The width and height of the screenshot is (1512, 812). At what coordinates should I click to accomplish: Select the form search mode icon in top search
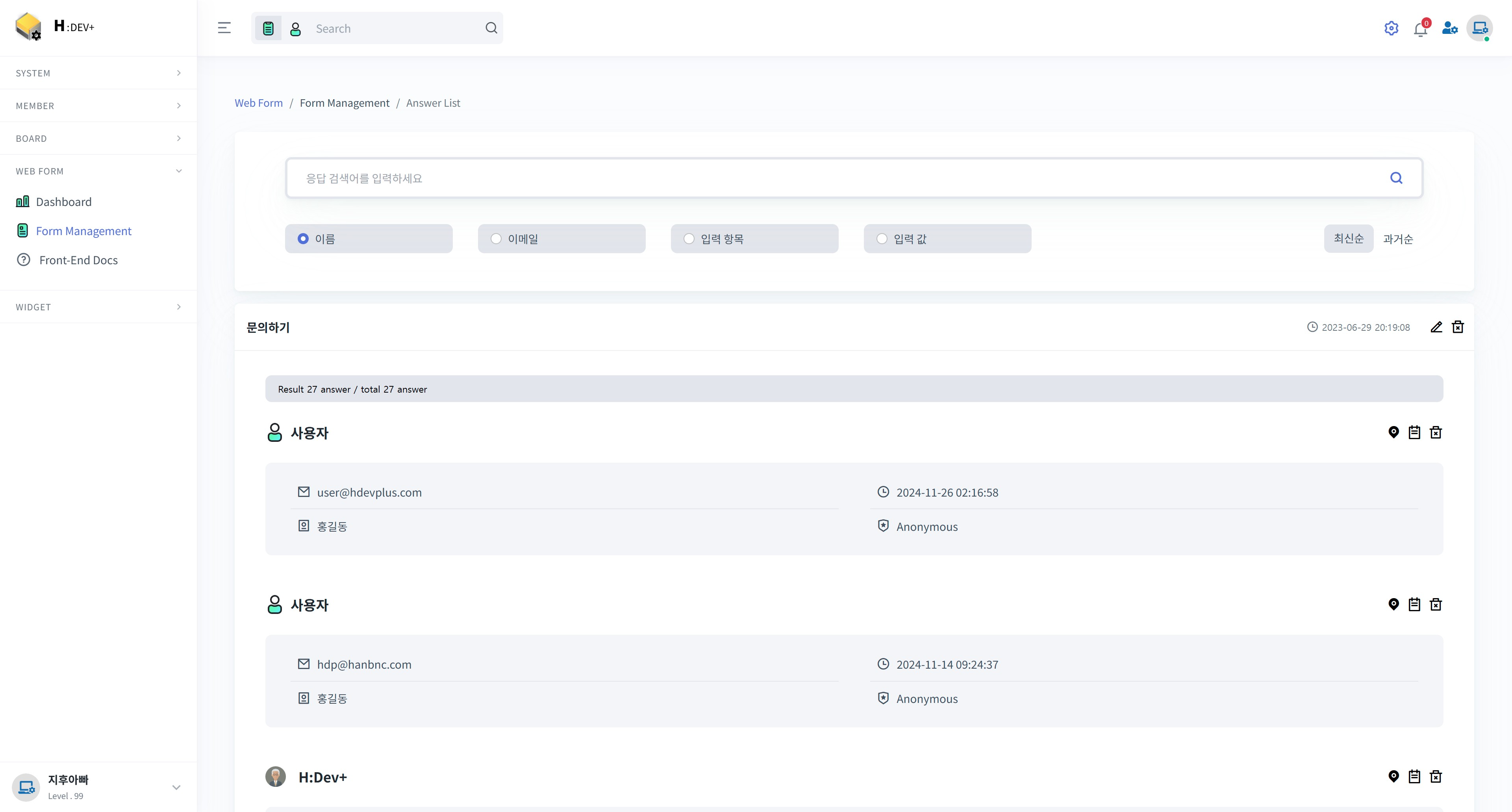click(x=268, y=28)
